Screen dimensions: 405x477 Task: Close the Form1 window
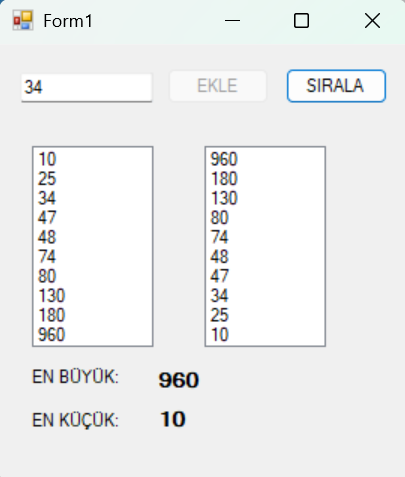click(x=372, y=21)
